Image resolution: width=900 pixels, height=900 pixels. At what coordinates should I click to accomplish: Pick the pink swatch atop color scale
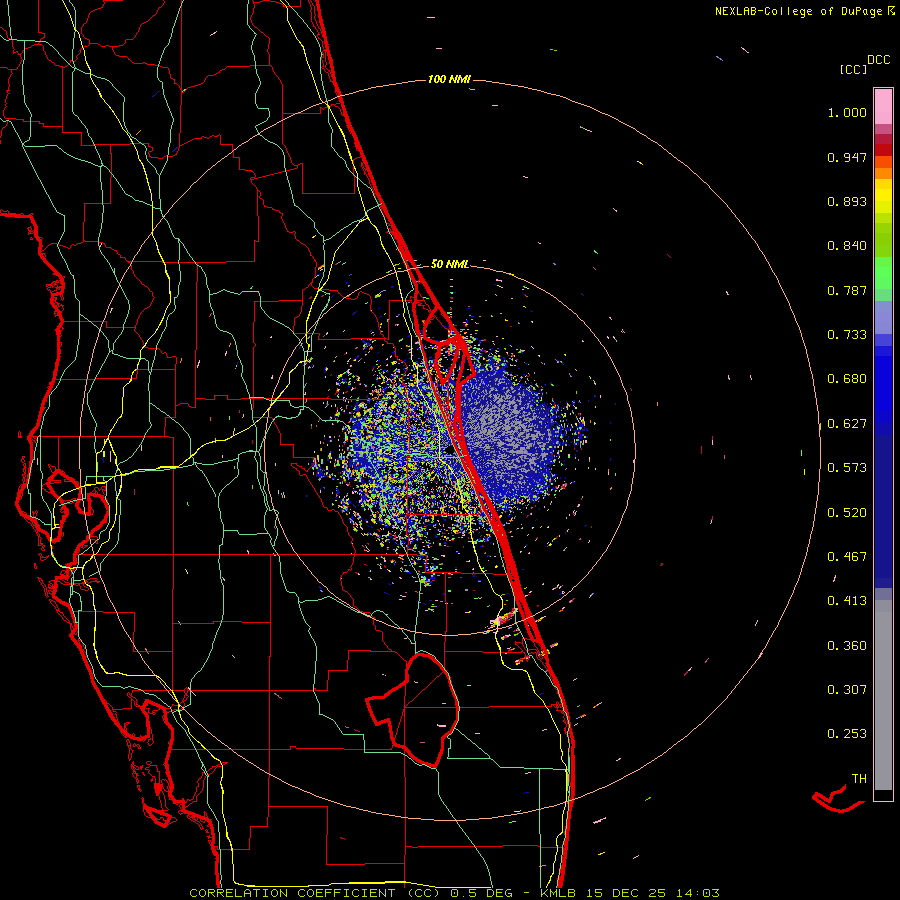pyautogui.click(x=883, y=107)
